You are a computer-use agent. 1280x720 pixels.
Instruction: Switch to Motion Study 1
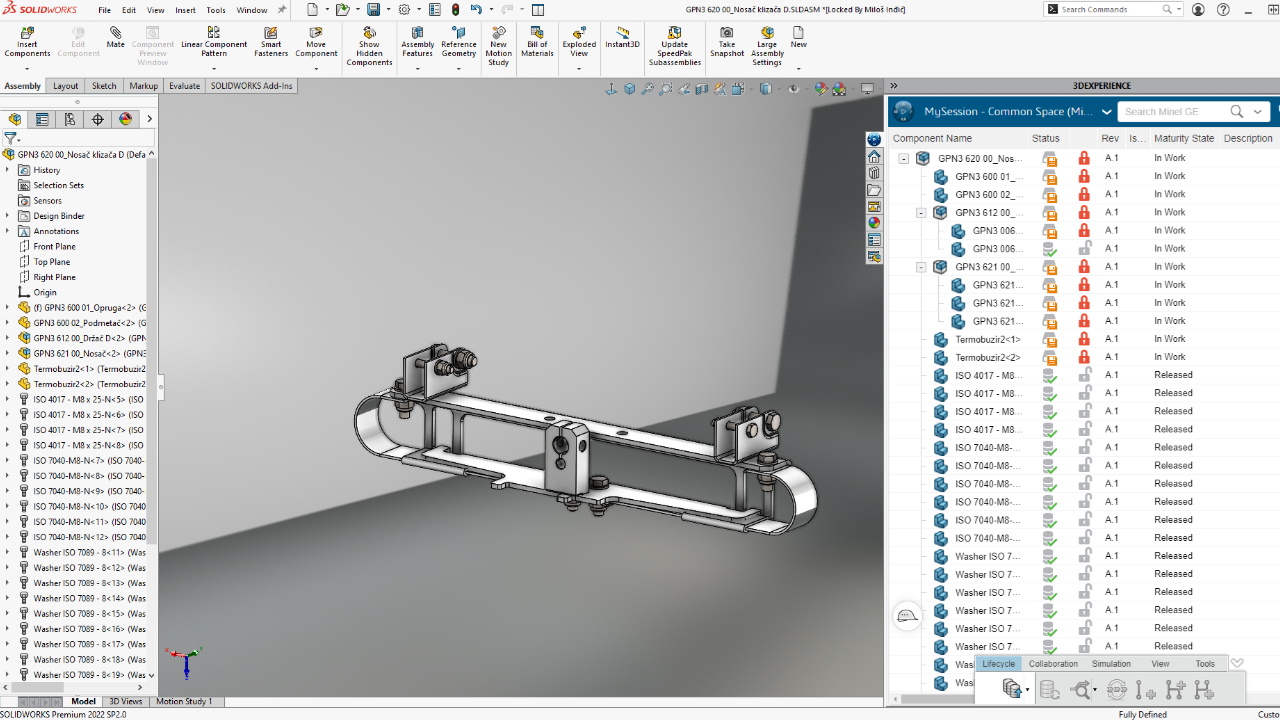coord(186,701)
